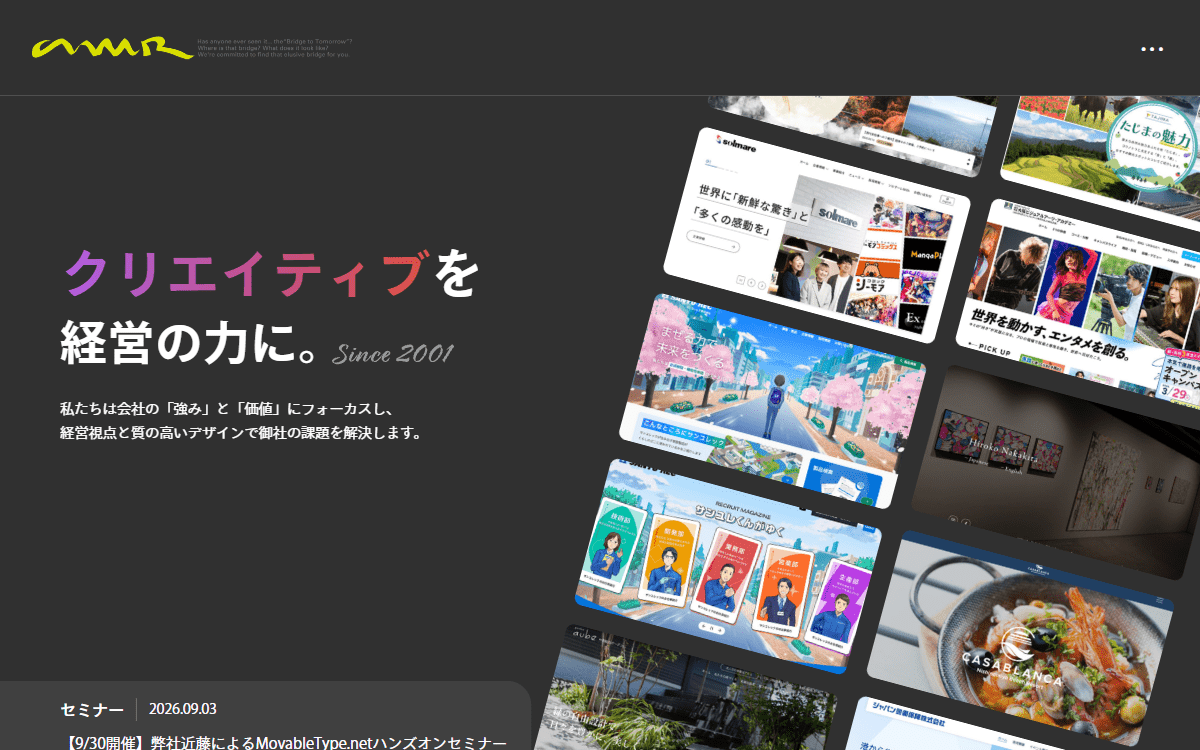1200x750 pixels.
Task: Click the amr logo
Action: 112,48
